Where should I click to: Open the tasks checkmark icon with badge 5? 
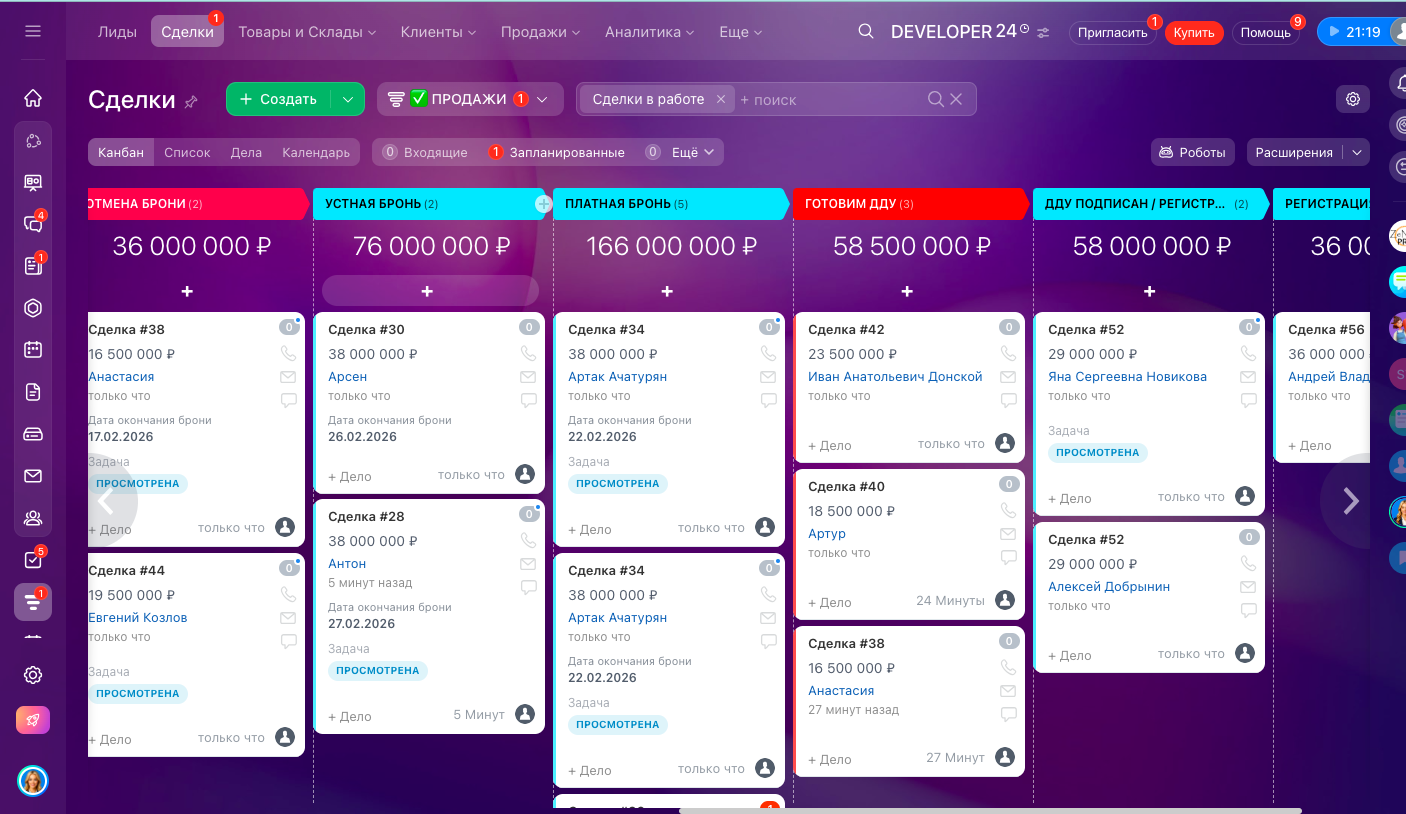click(33, 560)
